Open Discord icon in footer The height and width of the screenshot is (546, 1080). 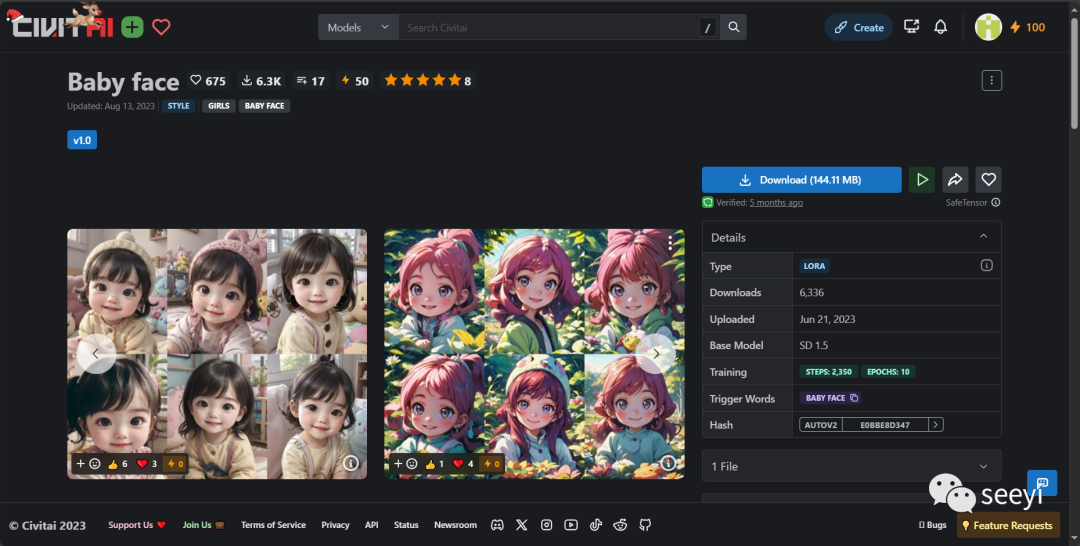click(497, 525)
